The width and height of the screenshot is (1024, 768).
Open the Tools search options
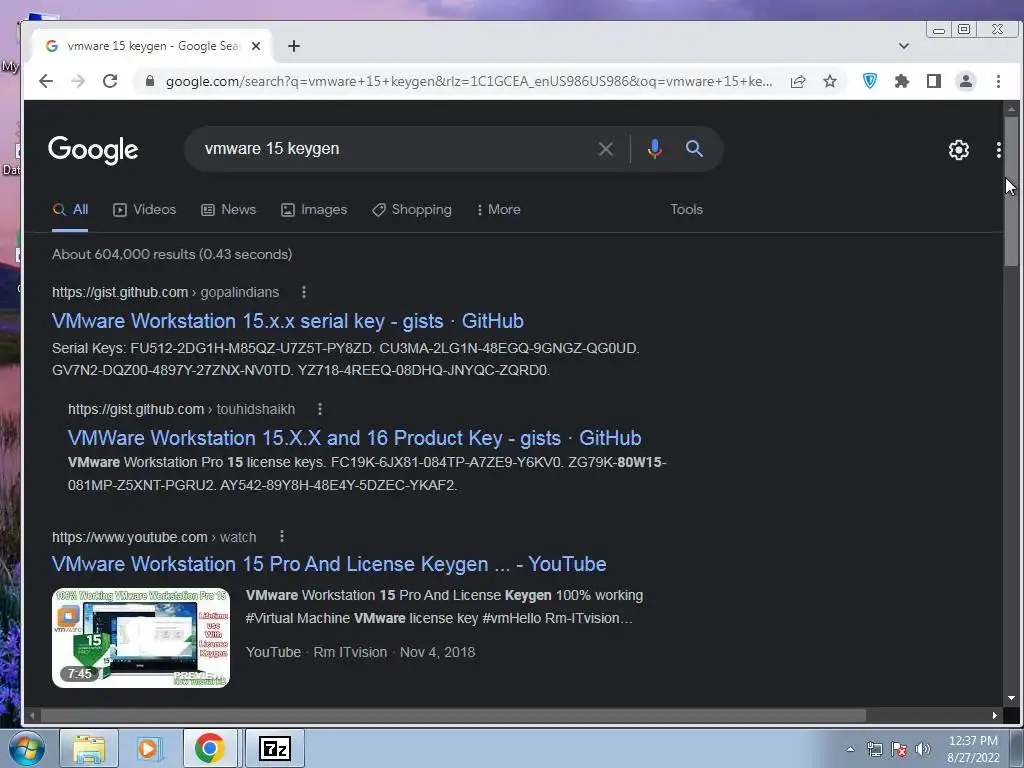tap(686, 210)
